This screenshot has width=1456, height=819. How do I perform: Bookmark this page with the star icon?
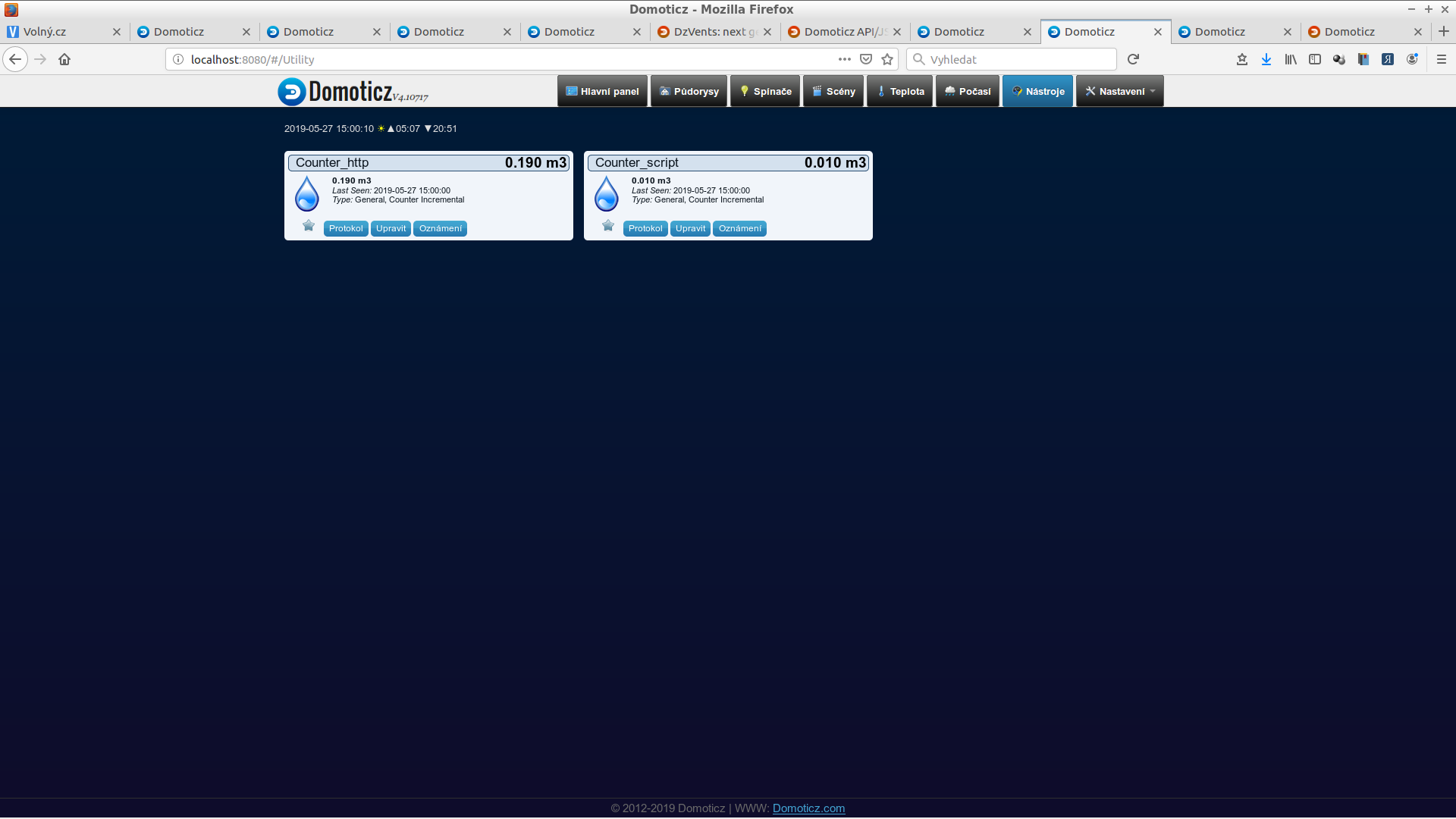coord(887,59)
